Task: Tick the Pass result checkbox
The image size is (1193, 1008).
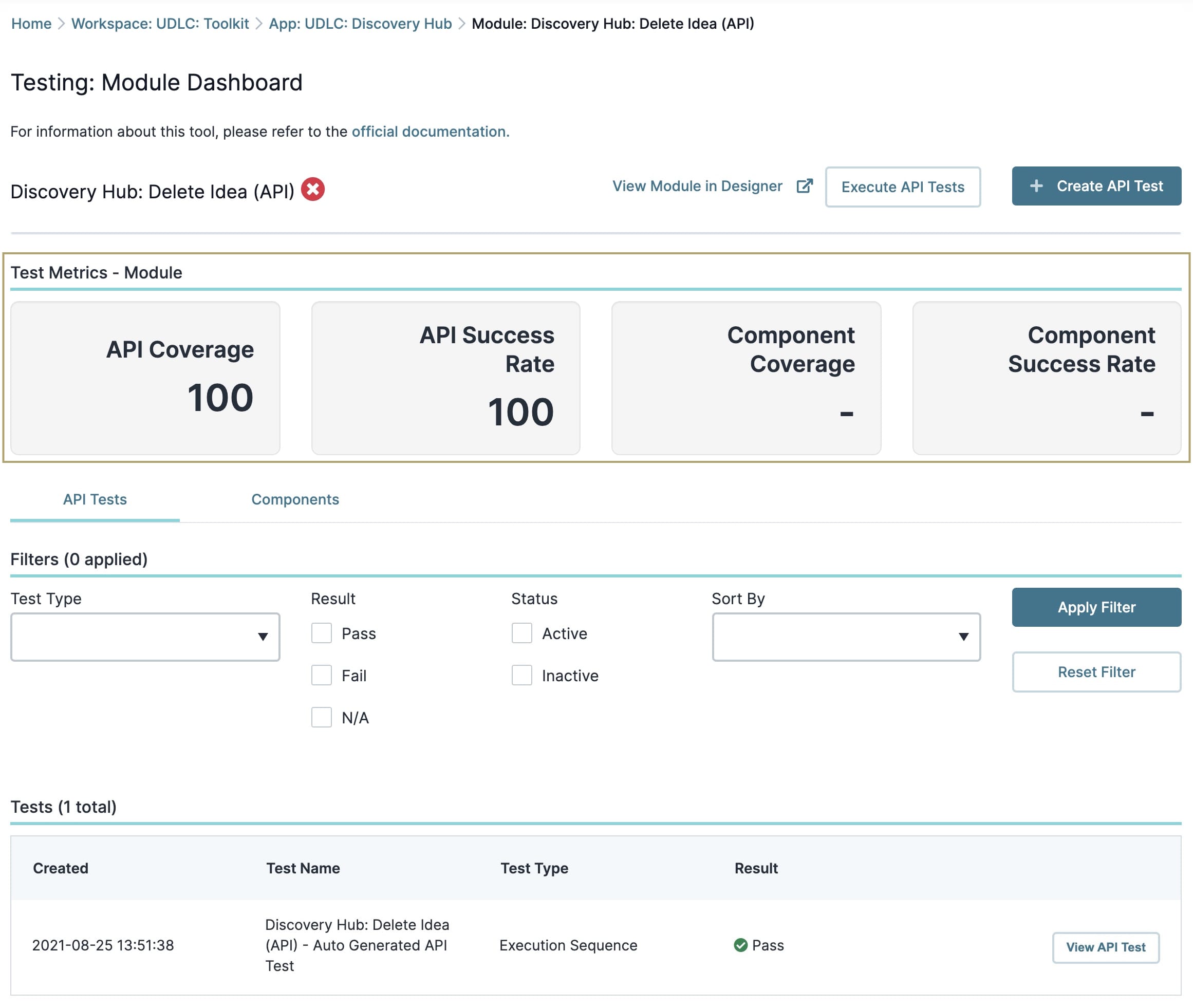Action: 322,633
